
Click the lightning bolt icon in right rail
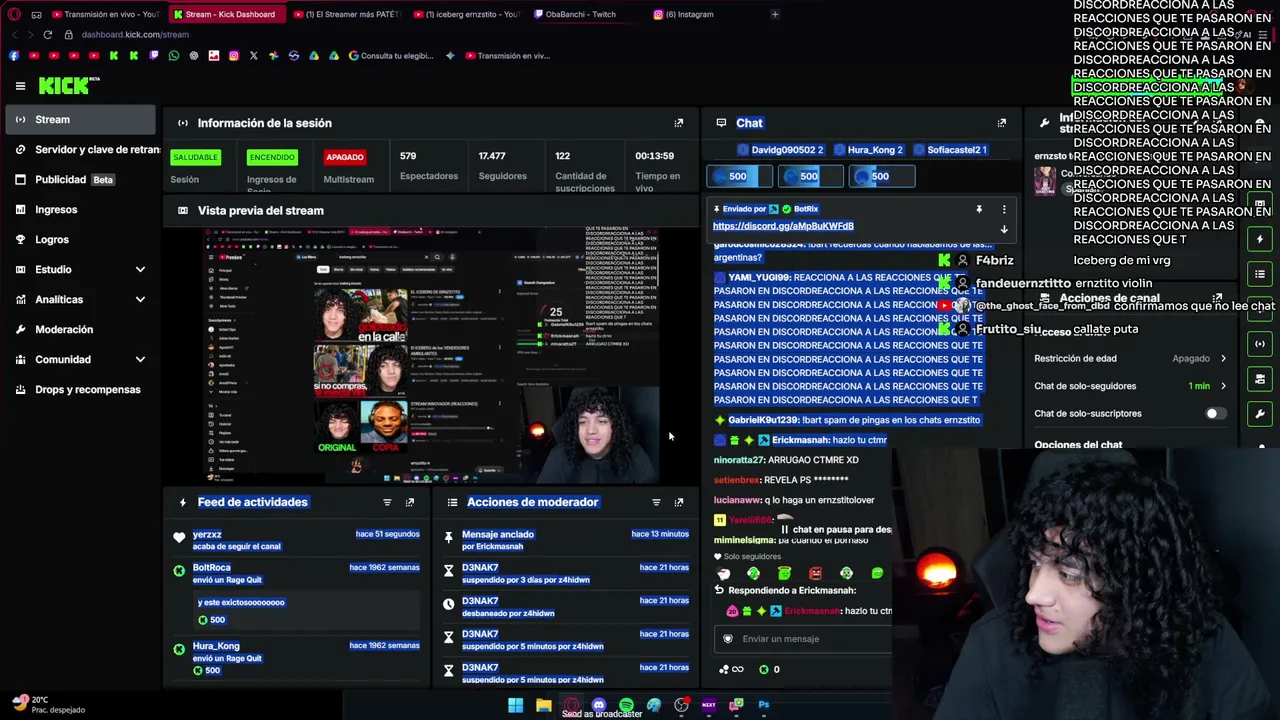tap(1260, 239)
